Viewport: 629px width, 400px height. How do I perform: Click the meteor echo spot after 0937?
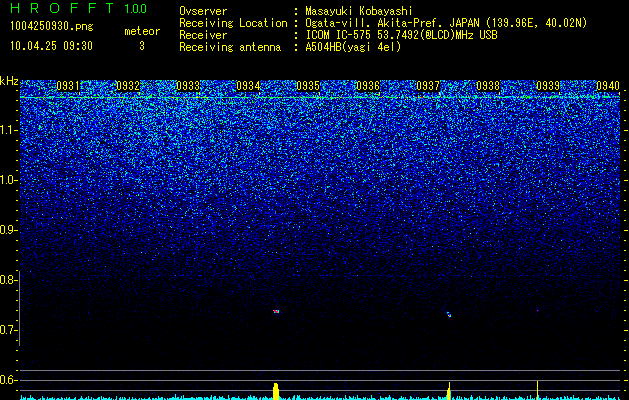[449, 315]
